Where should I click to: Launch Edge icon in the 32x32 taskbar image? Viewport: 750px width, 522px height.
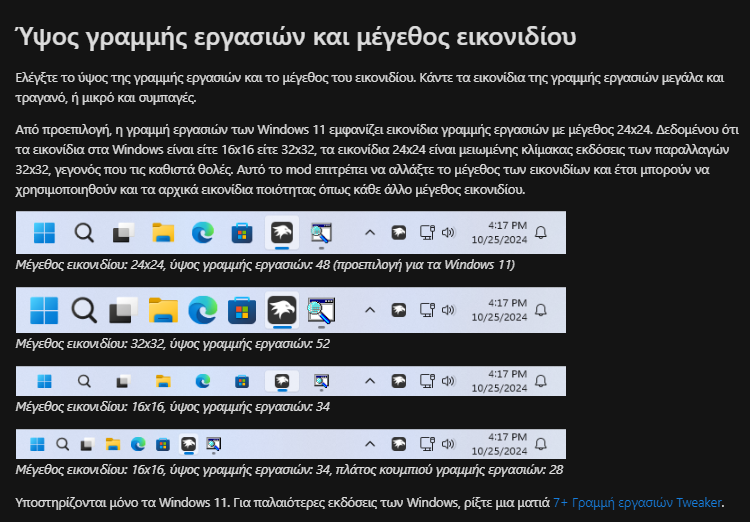203,310
